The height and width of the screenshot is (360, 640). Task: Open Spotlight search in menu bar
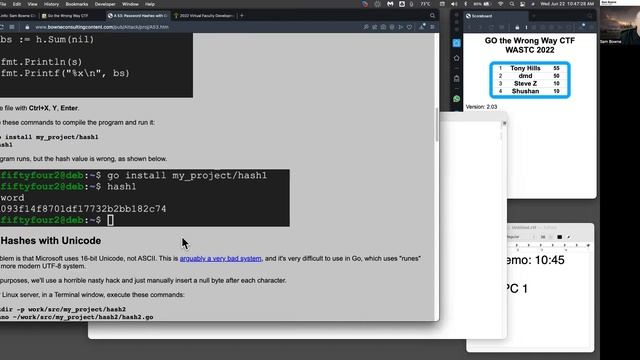point(512,4)
